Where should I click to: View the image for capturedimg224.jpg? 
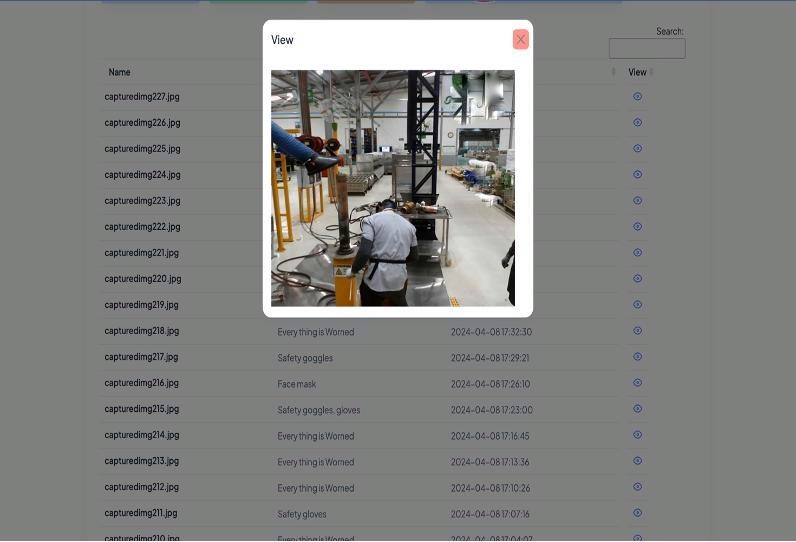point(637,175)
